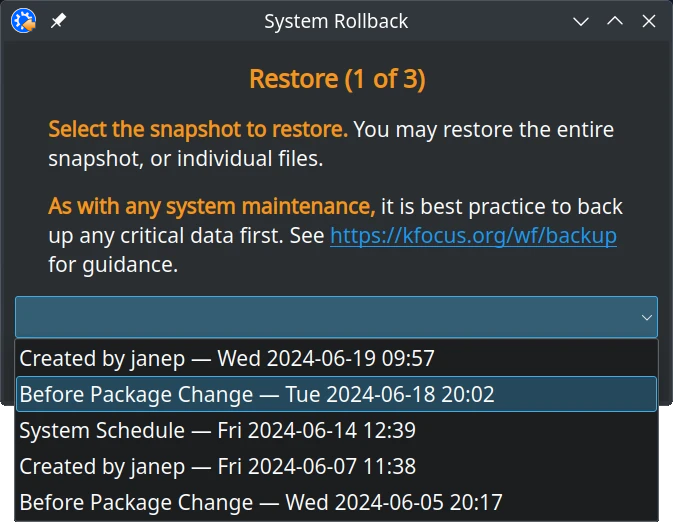Select snapshot Created by janep Wed 2024-06-19 09:57

[336, 358]
